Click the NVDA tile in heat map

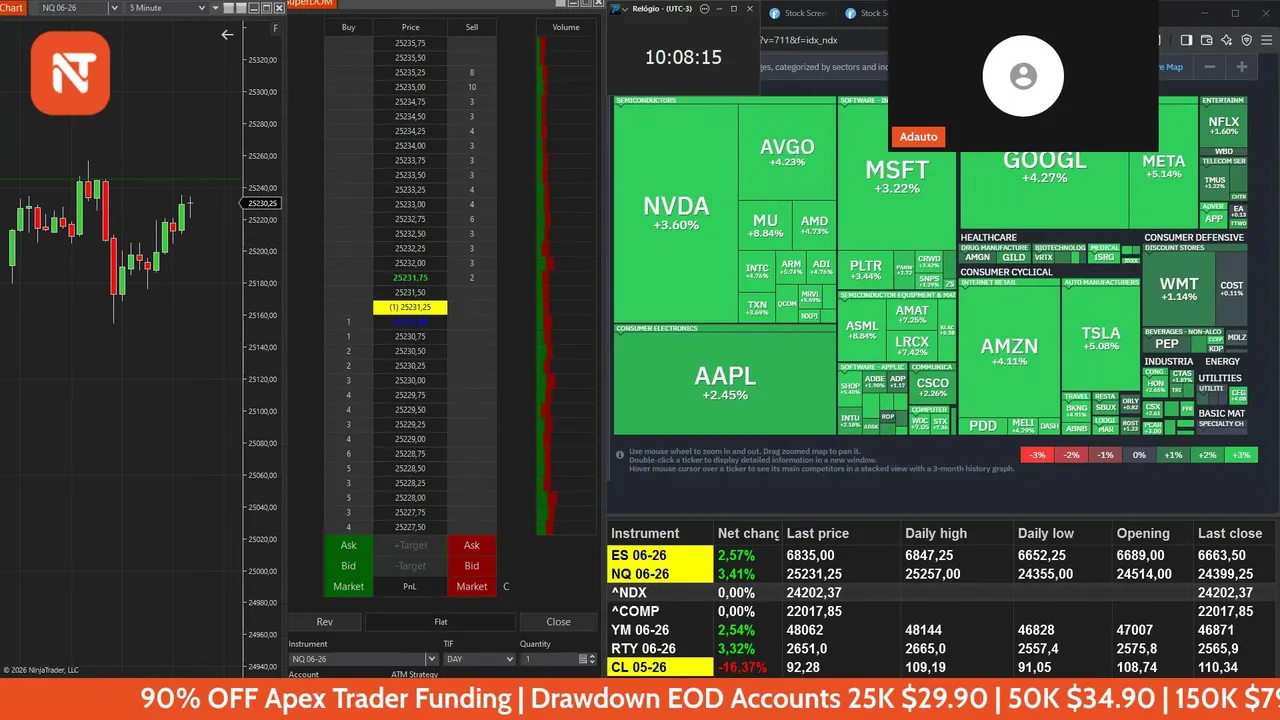point(676,213)
